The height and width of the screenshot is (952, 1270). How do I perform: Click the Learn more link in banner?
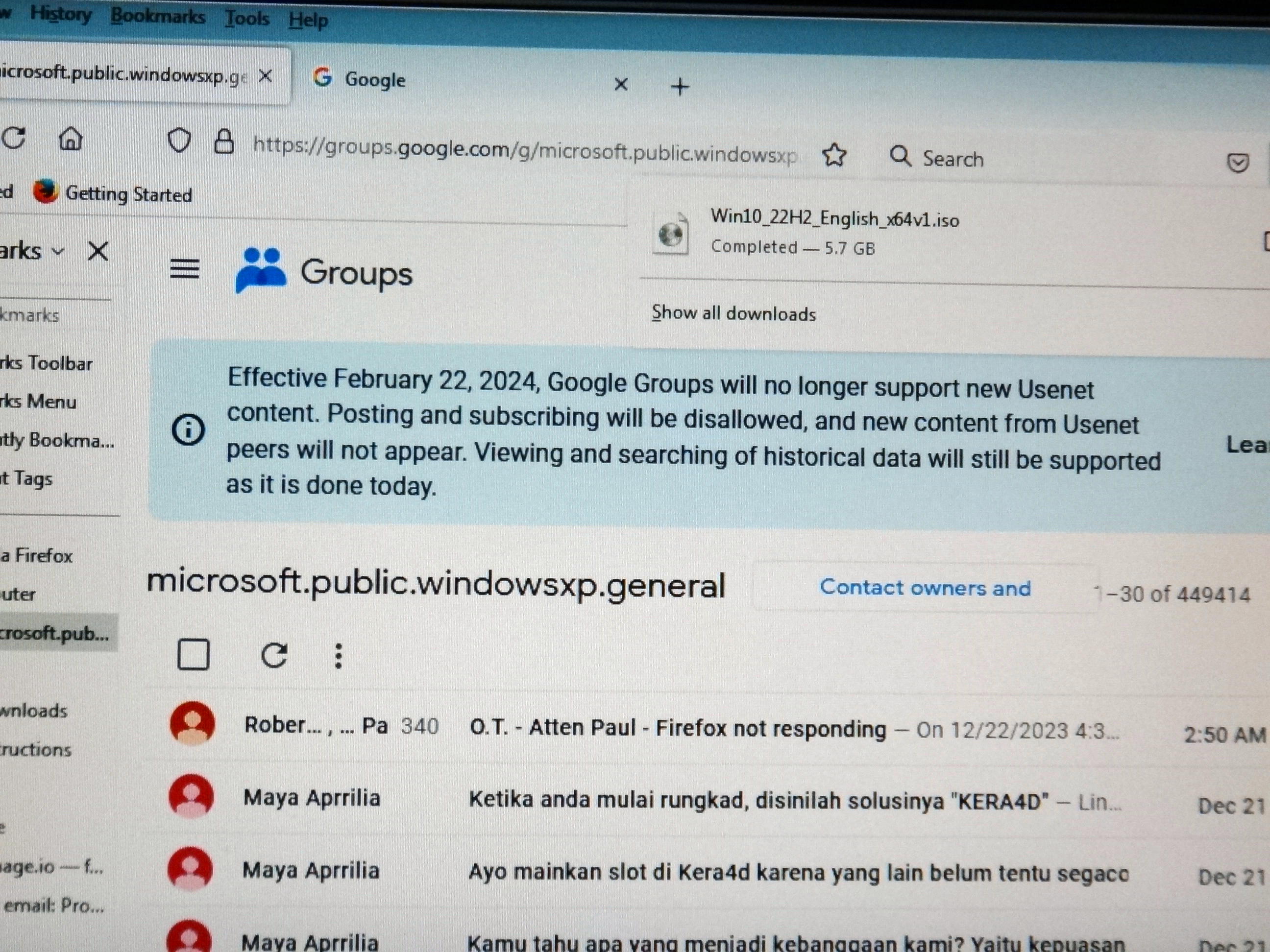(1247, 445)
